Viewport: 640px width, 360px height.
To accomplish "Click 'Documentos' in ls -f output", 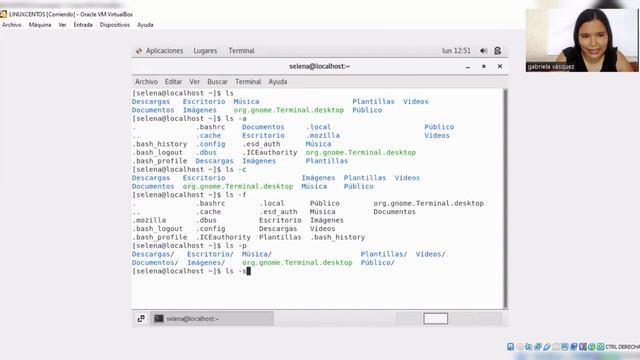I will [394, 212].
